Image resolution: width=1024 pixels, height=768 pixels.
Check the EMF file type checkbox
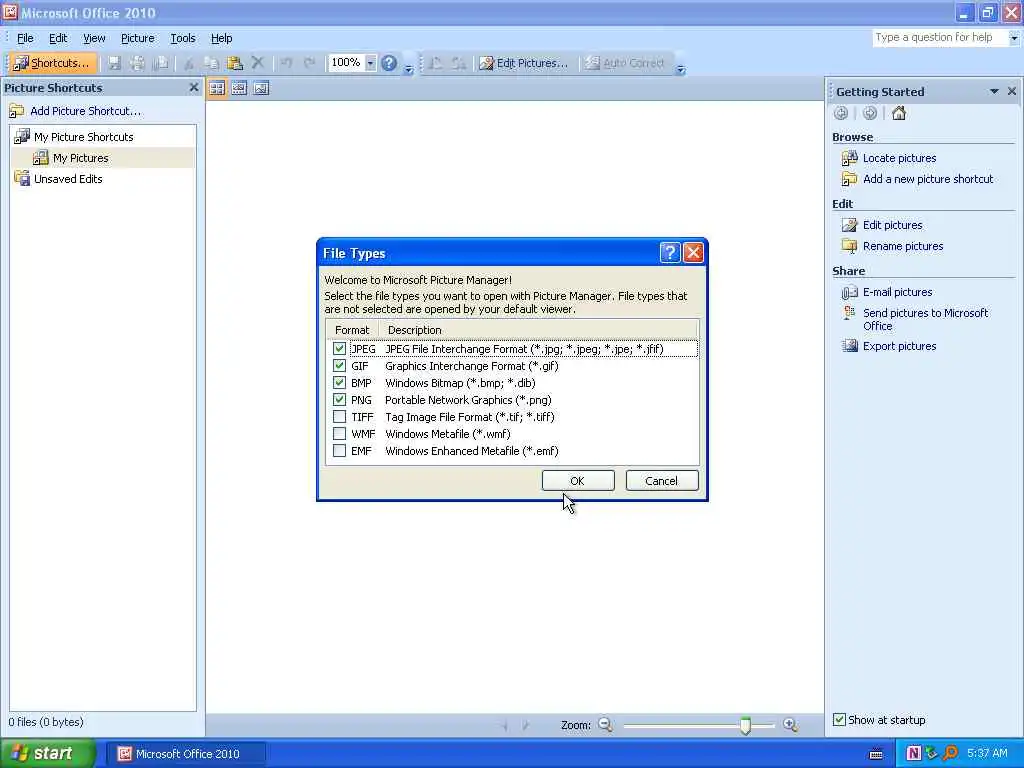pyautogui.click(x=339, y=451)
